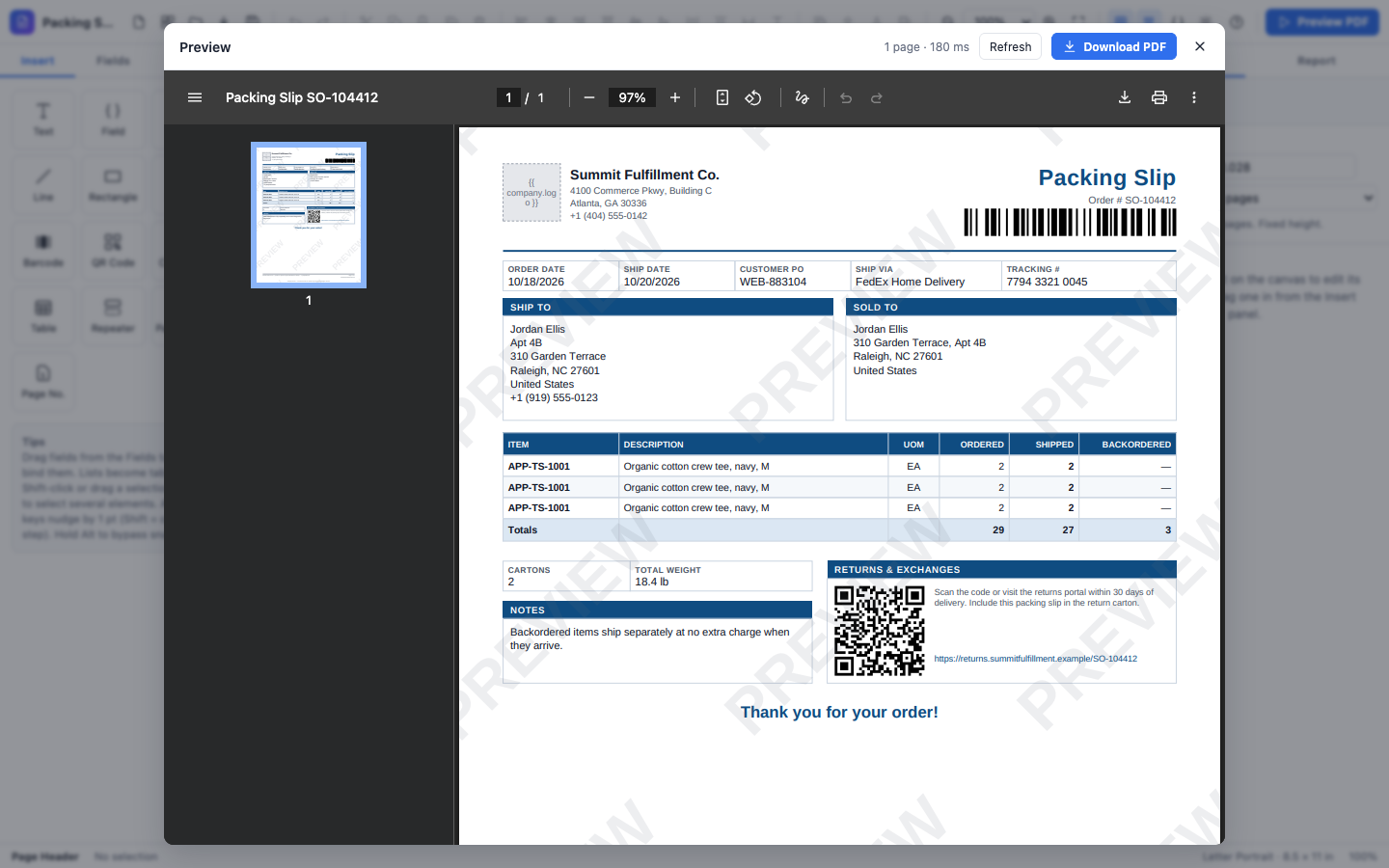The image size is (1389, 868).
Task: Zoom in with the plus icon
Action: click(x=675, y=97)
